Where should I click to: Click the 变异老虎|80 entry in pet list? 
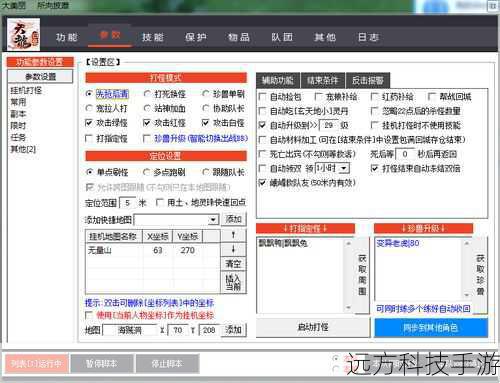point(398,243)
